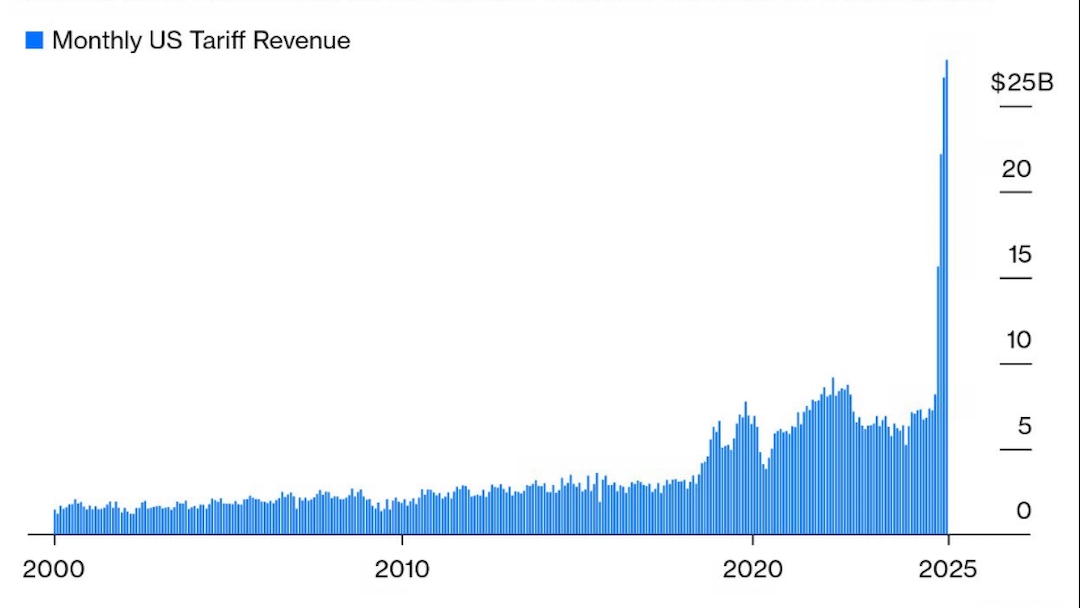Click the tick line beneath the 10 label

[x=1015, y=364]
